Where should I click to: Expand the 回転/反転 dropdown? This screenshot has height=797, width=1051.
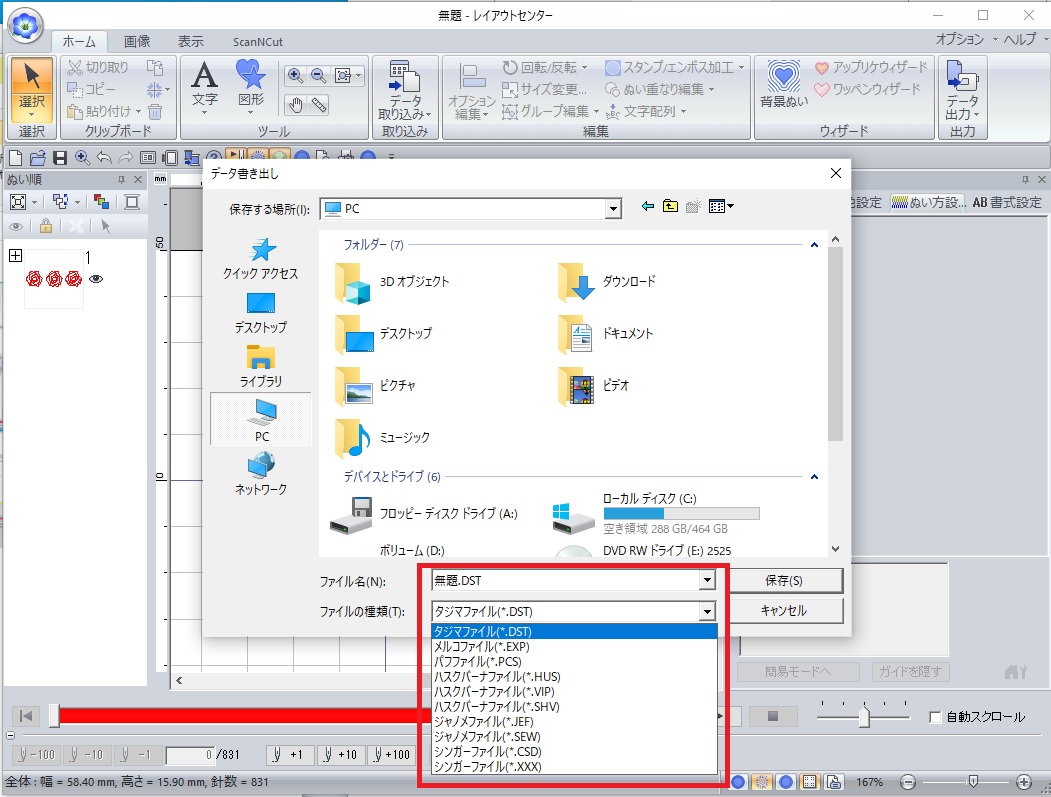(x=584, y=67)
